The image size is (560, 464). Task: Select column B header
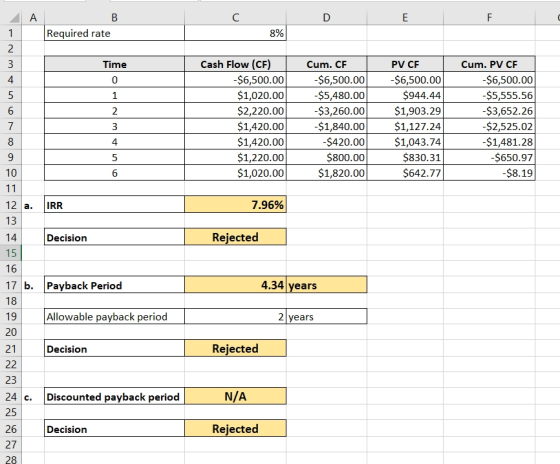pyautogui.click(x=114, y=18)
